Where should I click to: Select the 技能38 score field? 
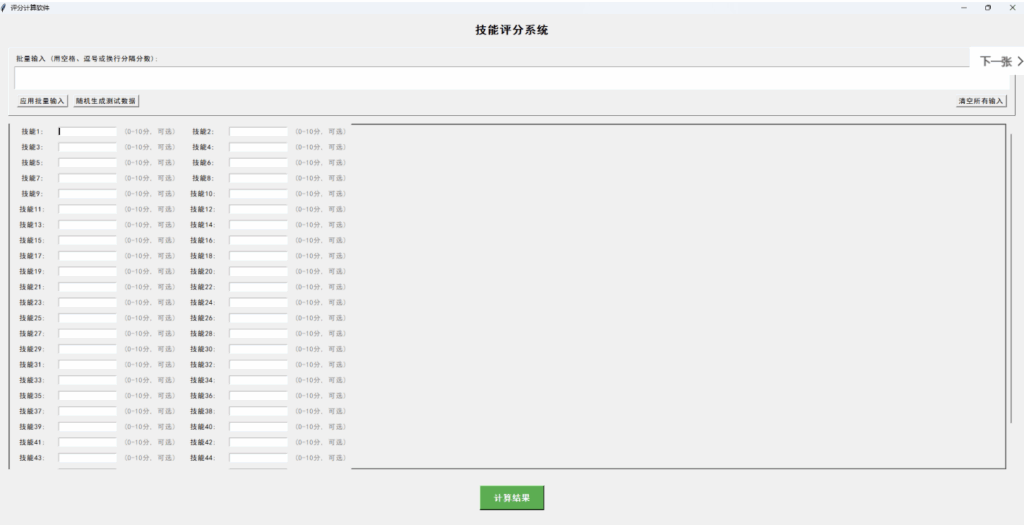258,411
